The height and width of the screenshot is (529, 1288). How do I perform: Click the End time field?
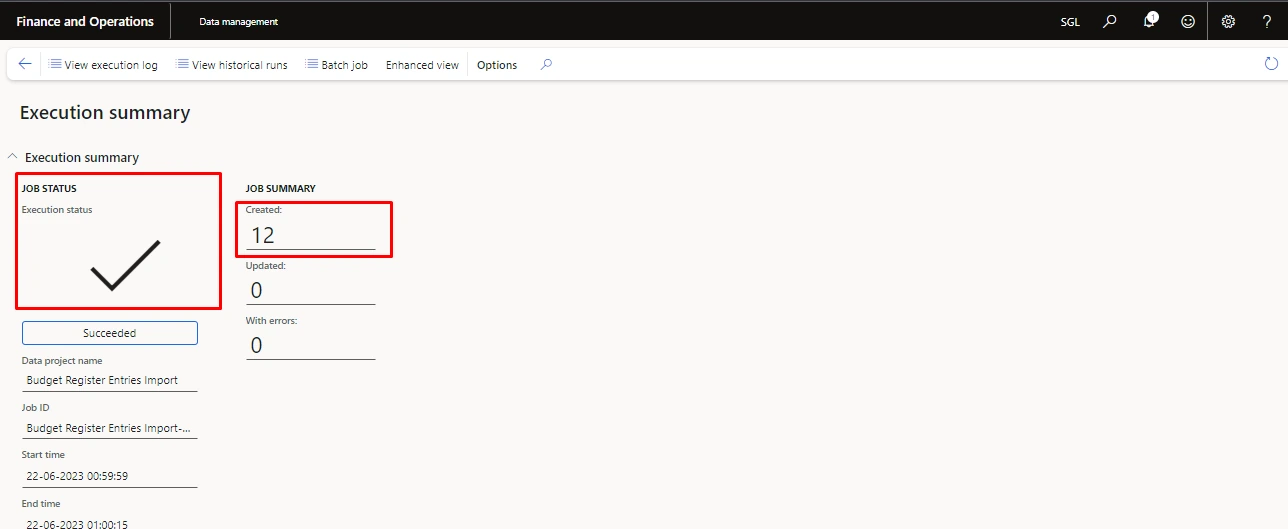coord(110,523)
